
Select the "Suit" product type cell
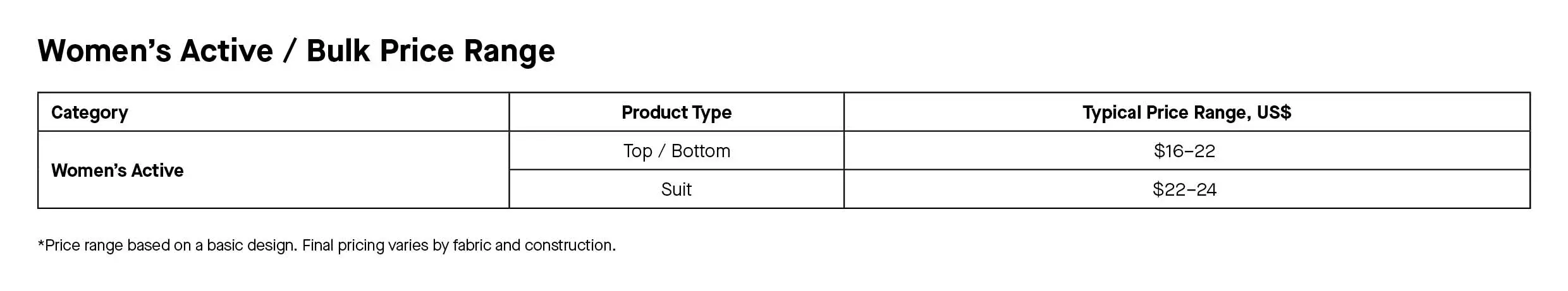click(676, 189)
